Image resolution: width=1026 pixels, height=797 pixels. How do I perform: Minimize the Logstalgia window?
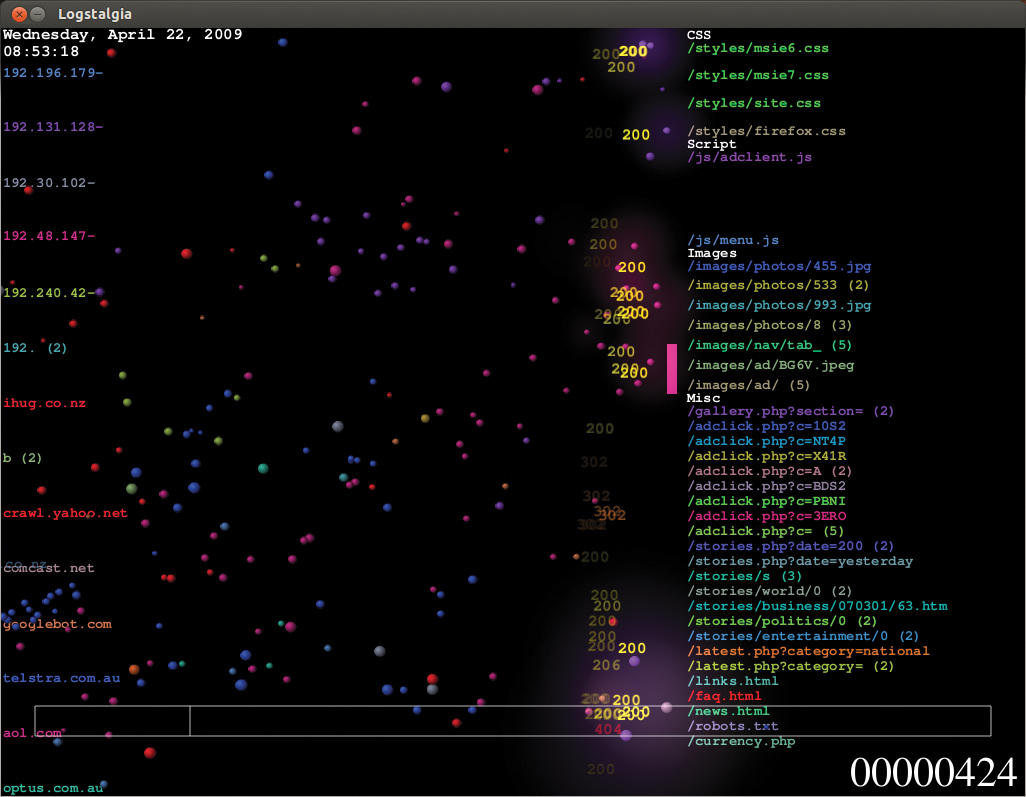click(x=38, y=14)
